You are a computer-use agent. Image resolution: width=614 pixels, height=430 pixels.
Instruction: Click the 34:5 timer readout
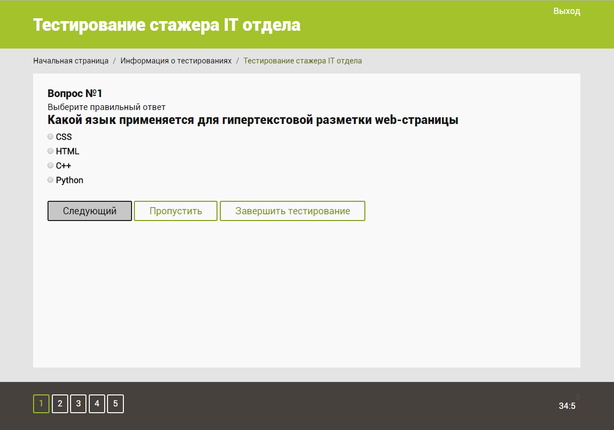[x=567, y=406]
